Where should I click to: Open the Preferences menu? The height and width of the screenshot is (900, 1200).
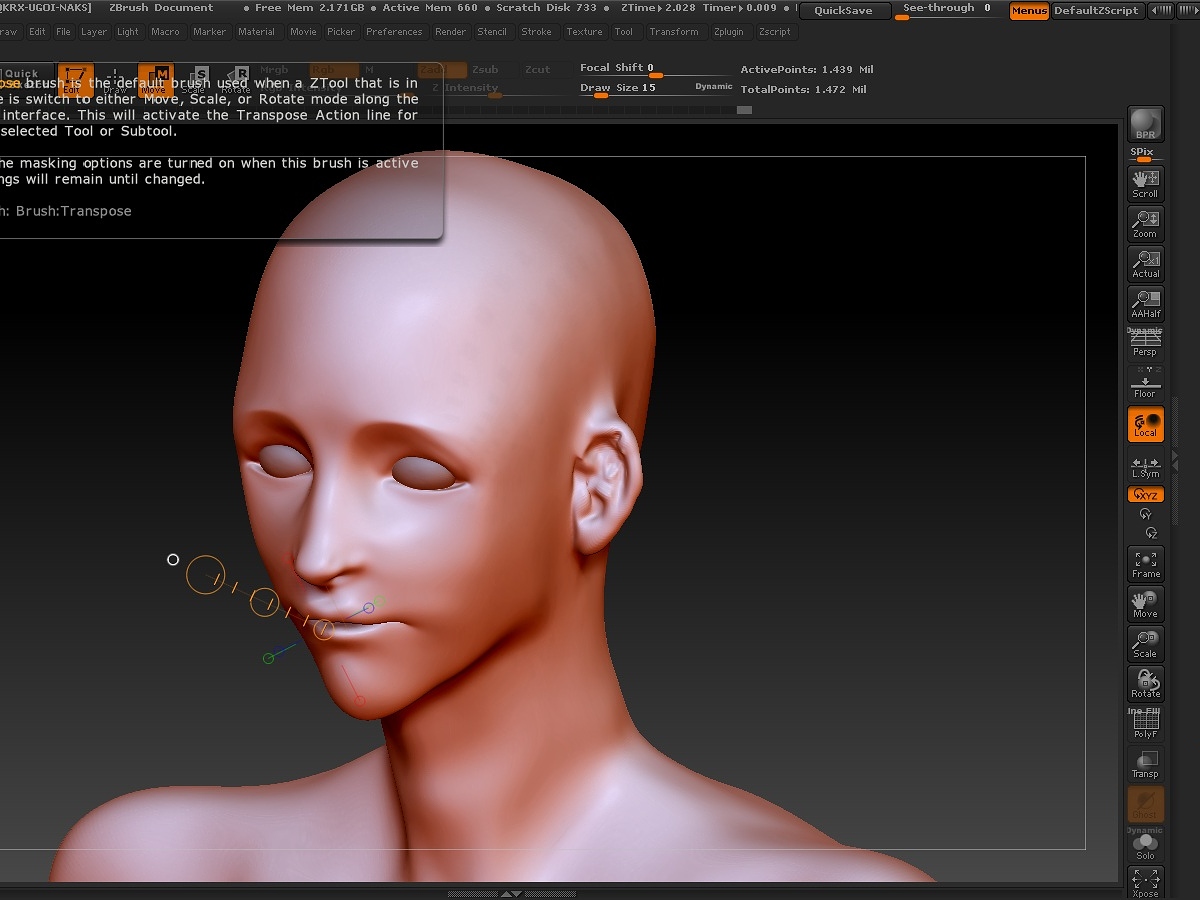394,32
